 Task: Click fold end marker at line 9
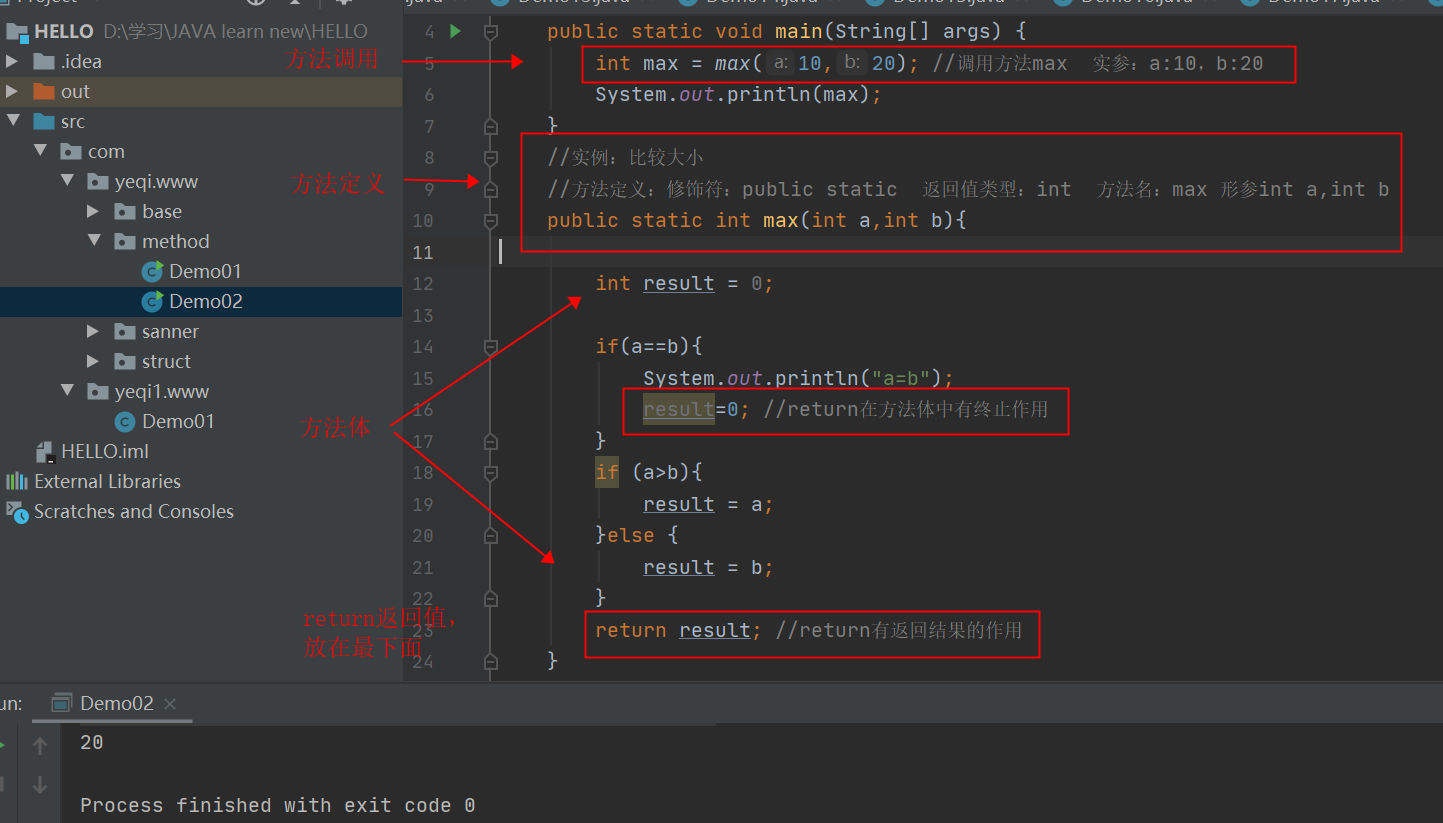(x=490, y=189)
